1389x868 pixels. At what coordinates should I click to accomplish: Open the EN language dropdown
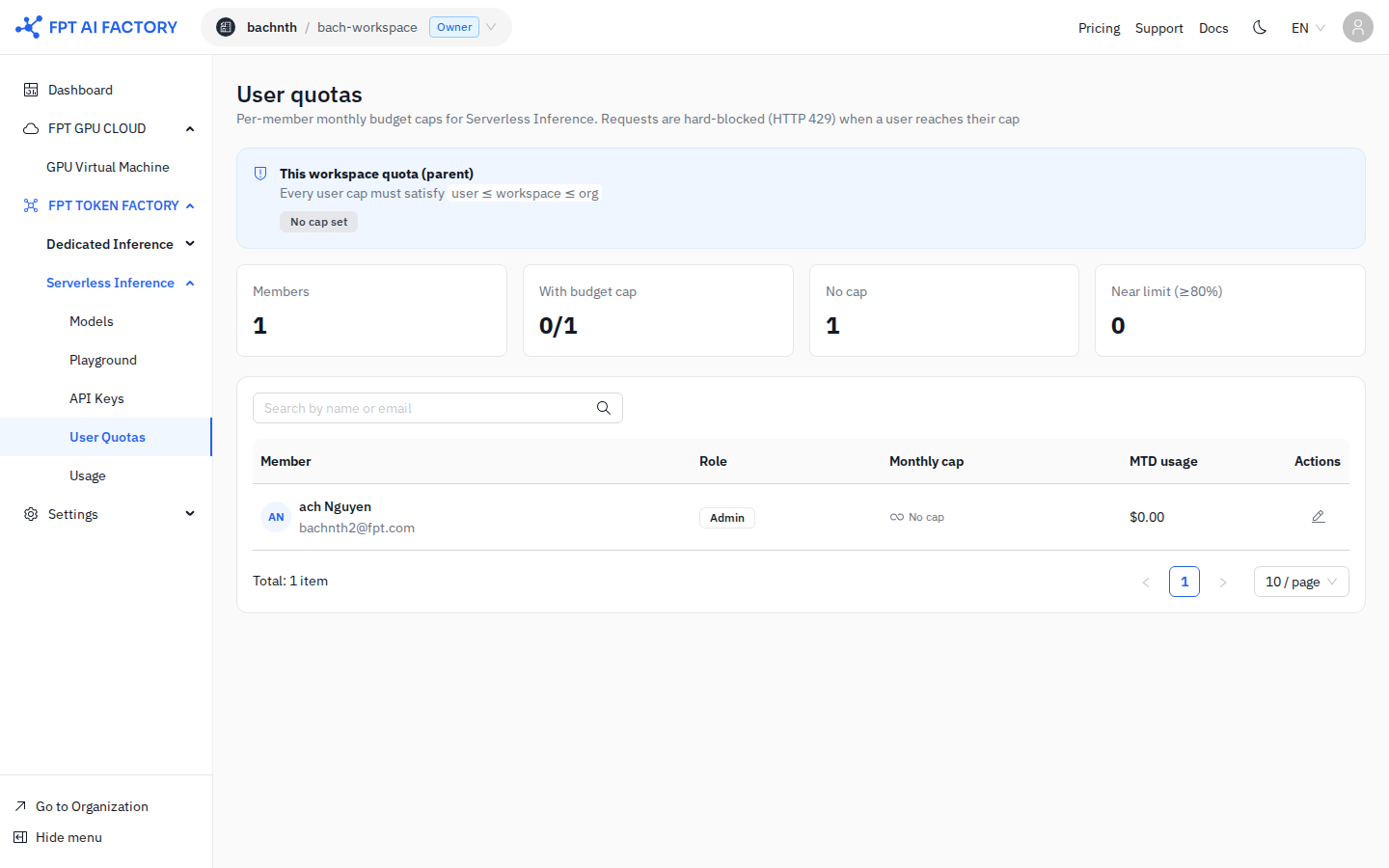(1308, 27)
